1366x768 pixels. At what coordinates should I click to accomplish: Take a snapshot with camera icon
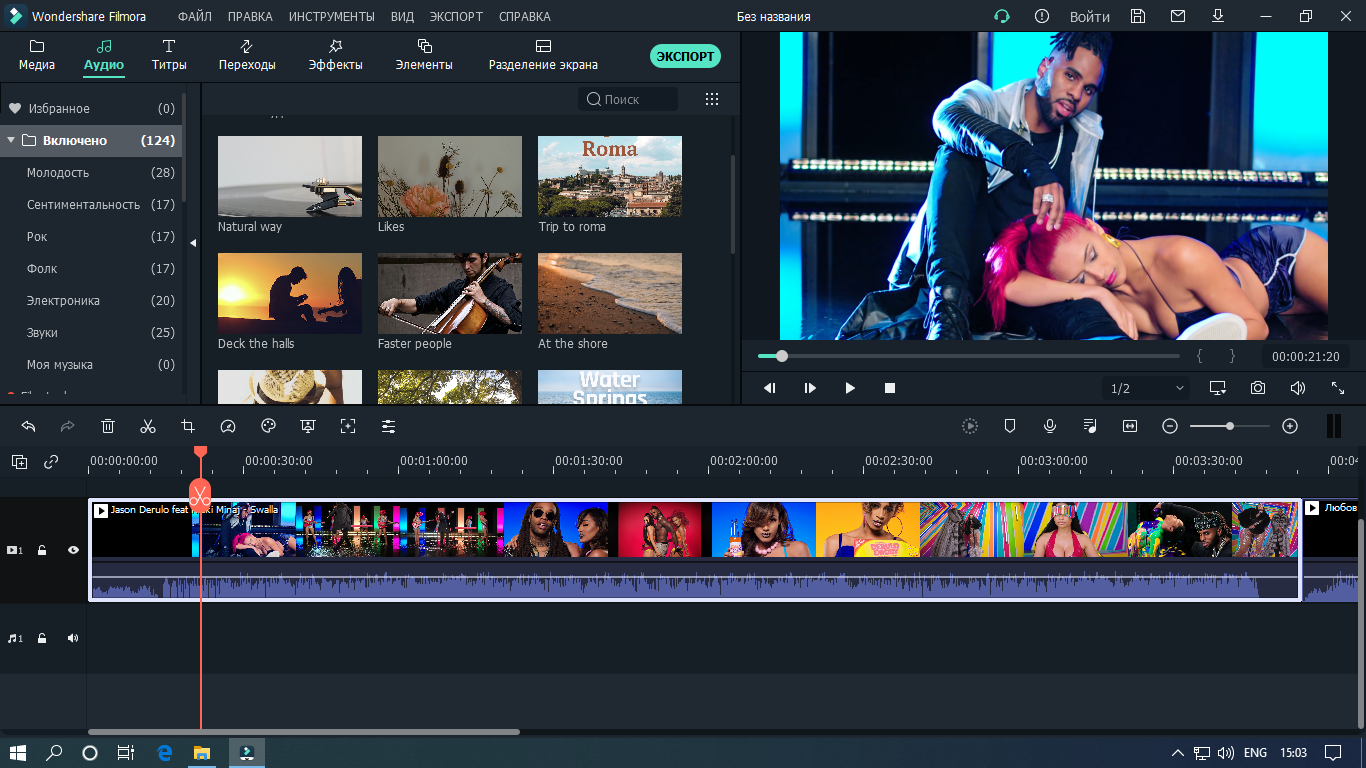pyautogui.click(x=1258, y=388)
